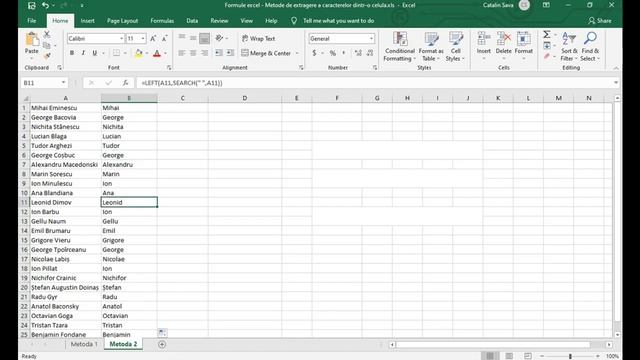Decrease font size with the smaller A icon
This screenshot has width=640, height=360.
click(x=164, y=38)
